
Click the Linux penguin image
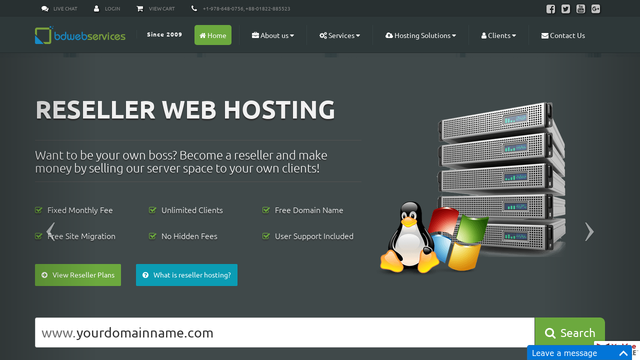pos(409,237)
